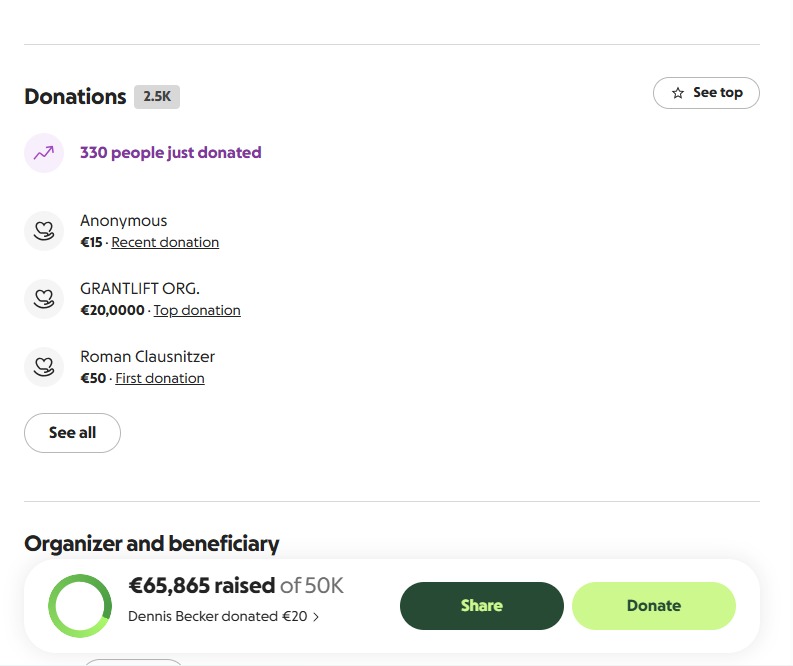Click the purple trending arrow icon
The height and width of the screenshot is (666, 793).
click(x=44, y=153)
